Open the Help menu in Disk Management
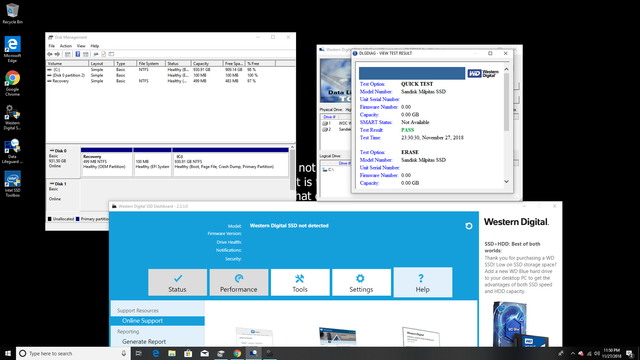The width and height of the screenshot is (640, 360). click(95, 46)
